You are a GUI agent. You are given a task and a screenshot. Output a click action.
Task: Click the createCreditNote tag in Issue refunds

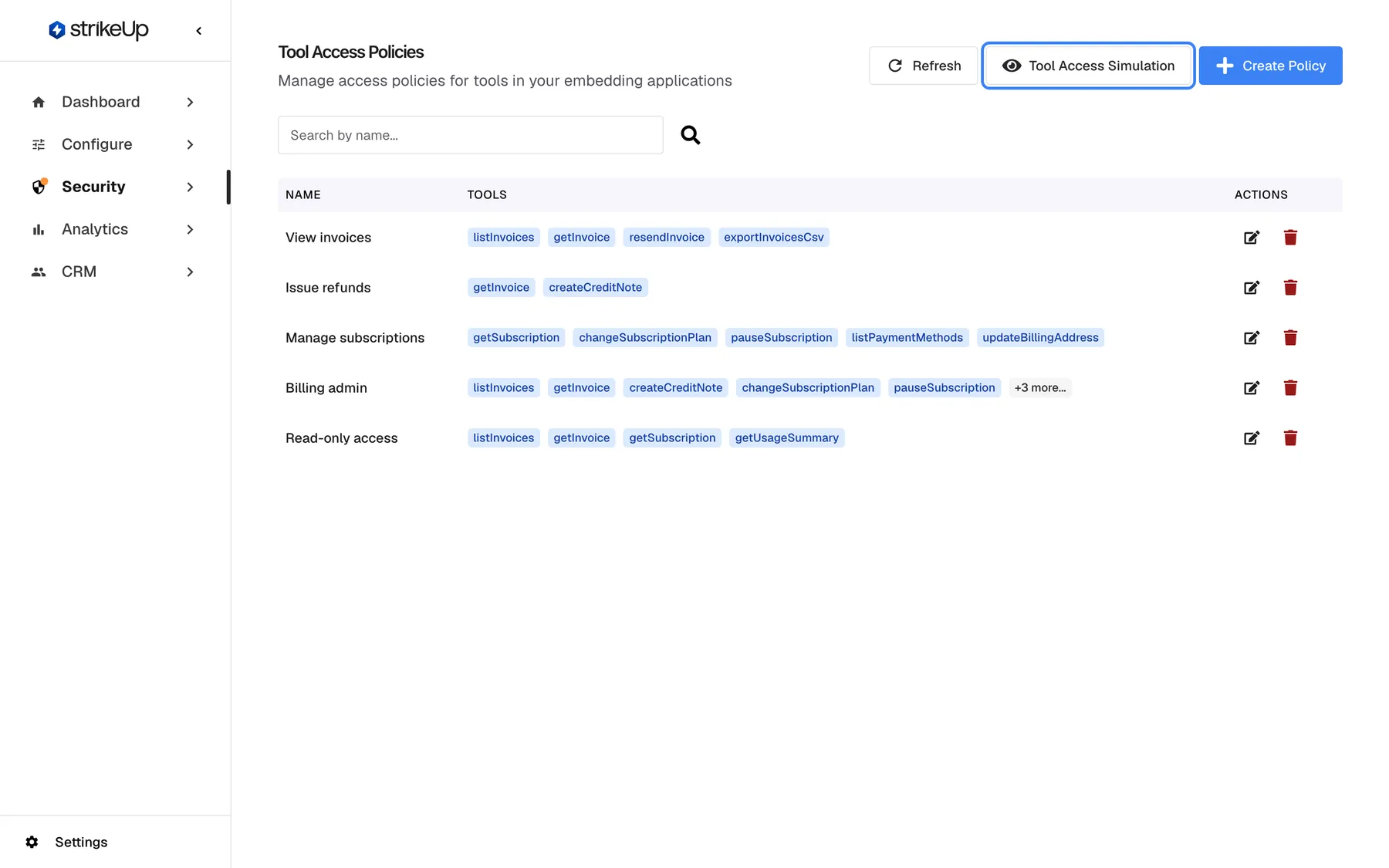[x=595, y=287]
